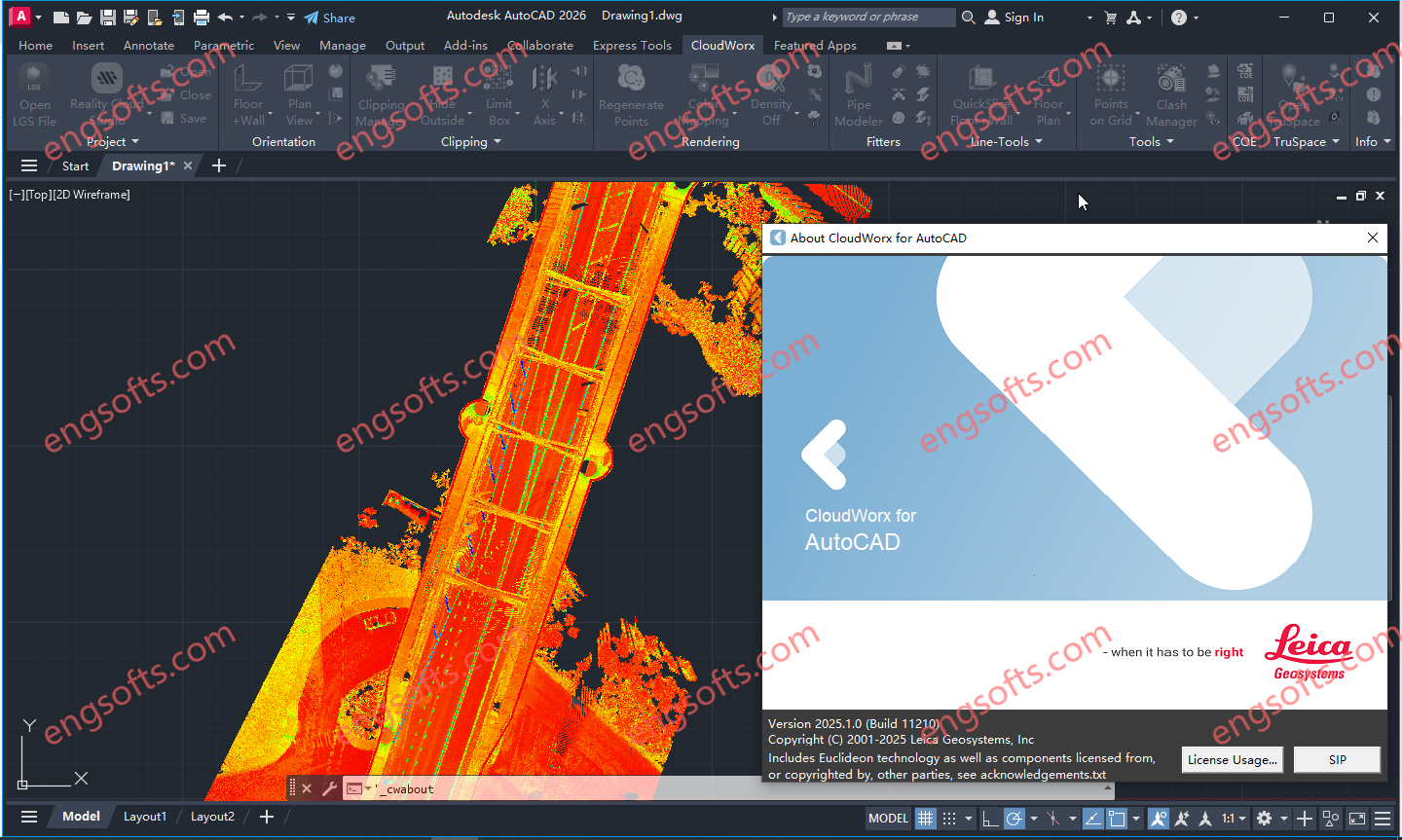The height and width of the screenshot is (840, 1402).
Task: Select the Points on Grid tool
Action: 1111,95
